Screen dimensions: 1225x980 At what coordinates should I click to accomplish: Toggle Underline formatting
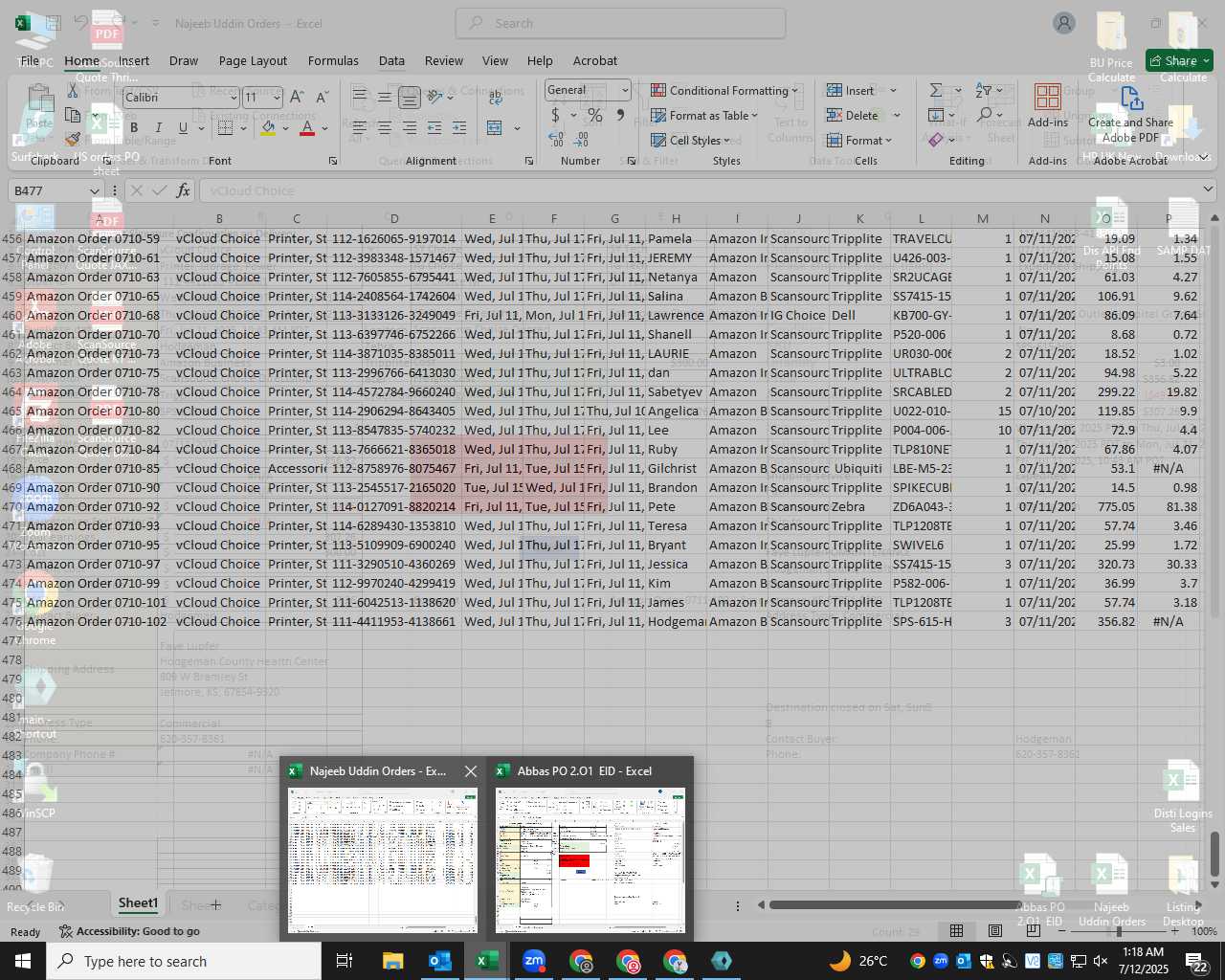click(182, 127)
